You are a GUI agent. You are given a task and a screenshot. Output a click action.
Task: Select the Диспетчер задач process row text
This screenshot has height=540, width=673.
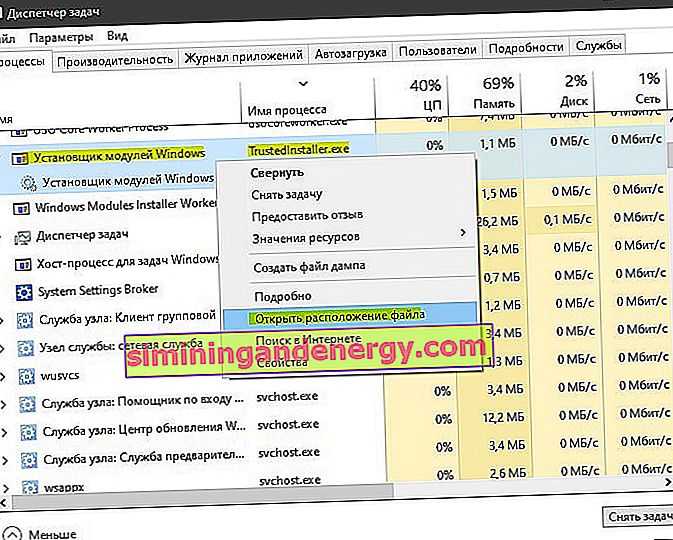(82, 235)
